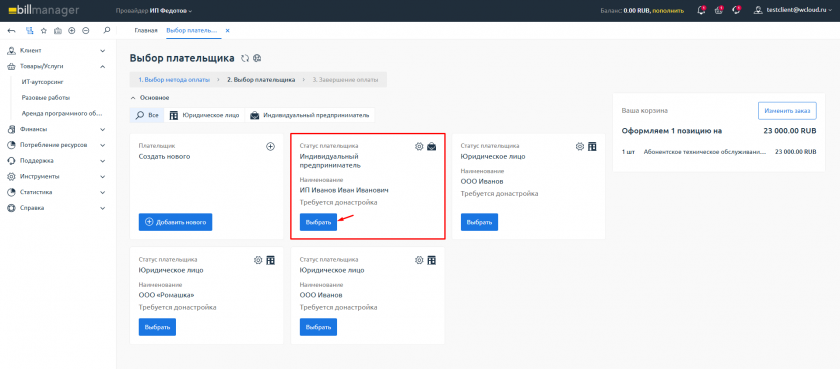
Task: Click the user avatar icon
Action: 758,10
